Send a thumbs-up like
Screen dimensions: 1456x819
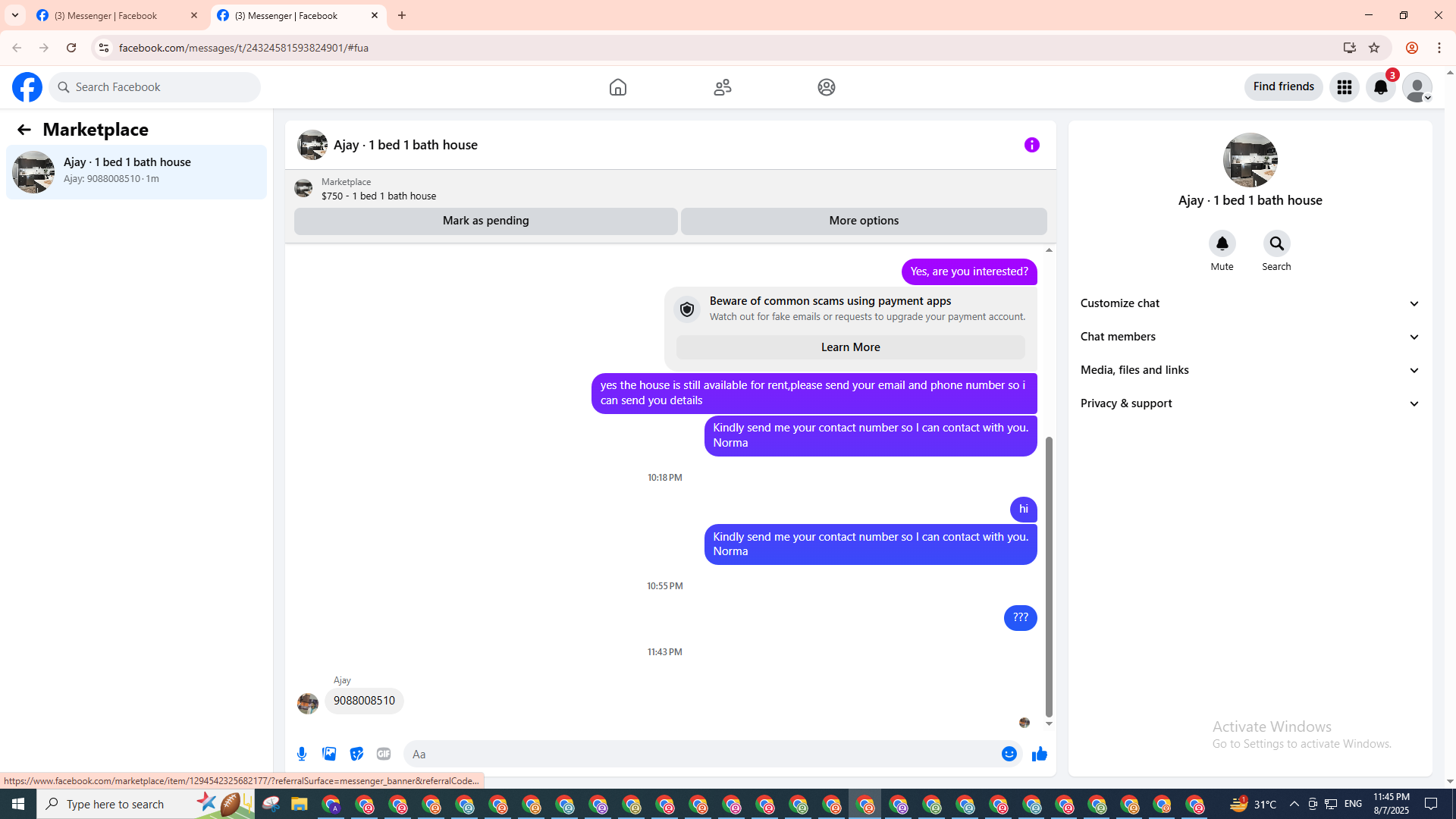click(1039, 754)
